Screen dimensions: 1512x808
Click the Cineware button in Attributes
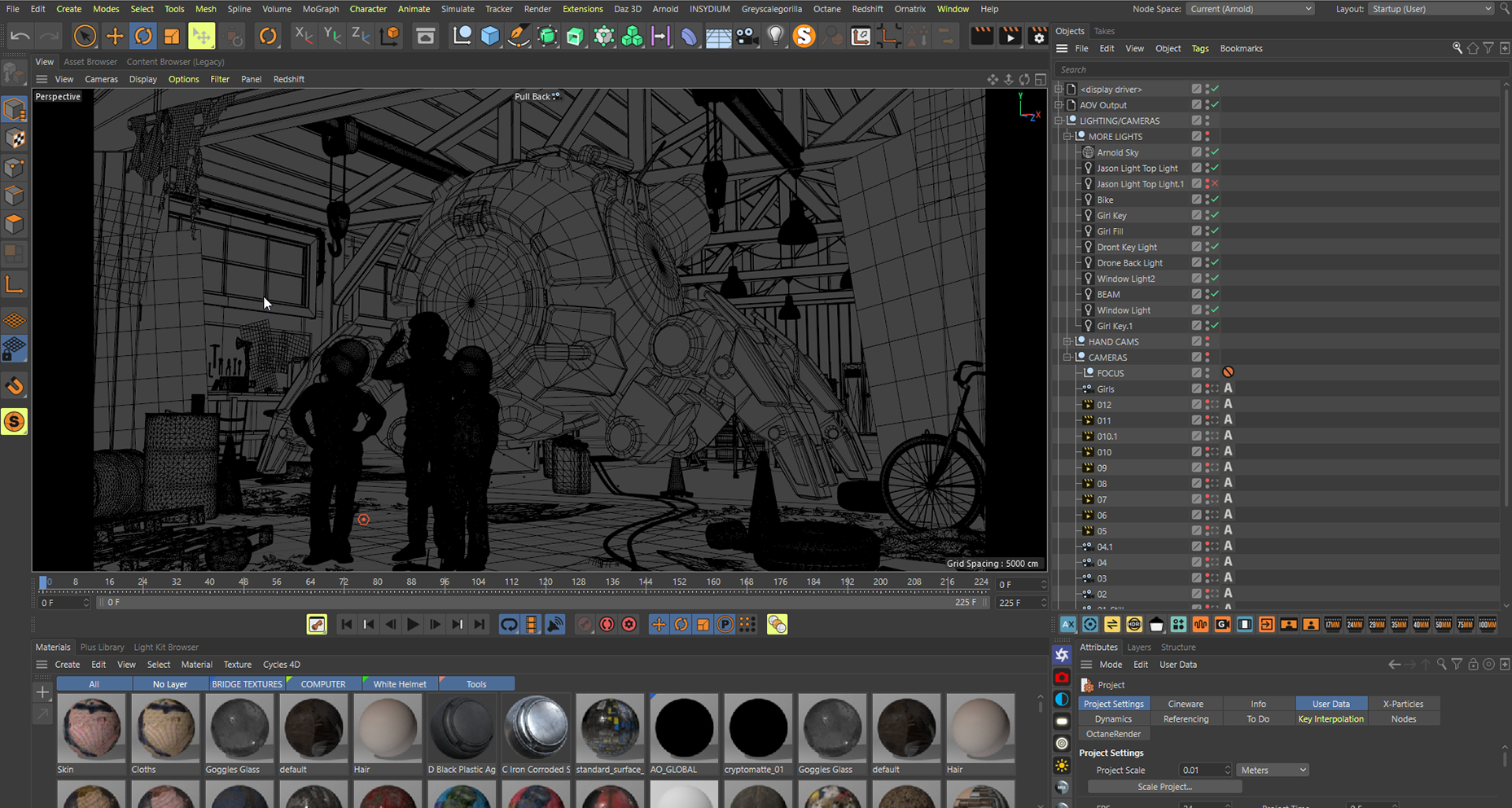click(x=1185, y=704)
